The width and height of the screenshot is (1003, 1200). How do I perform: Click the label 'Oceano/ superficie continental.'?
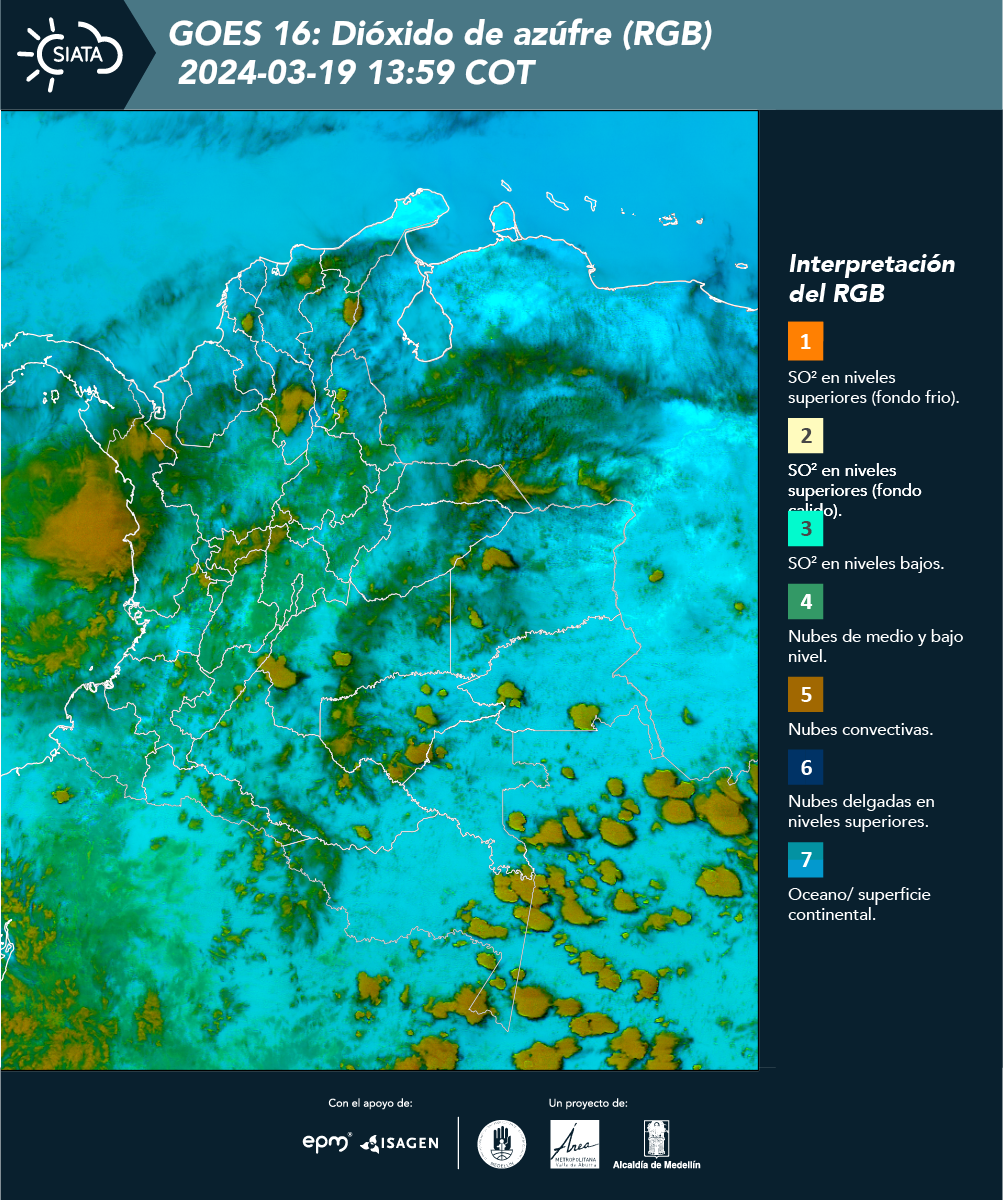pyautogui.click(x=859, y=904)
